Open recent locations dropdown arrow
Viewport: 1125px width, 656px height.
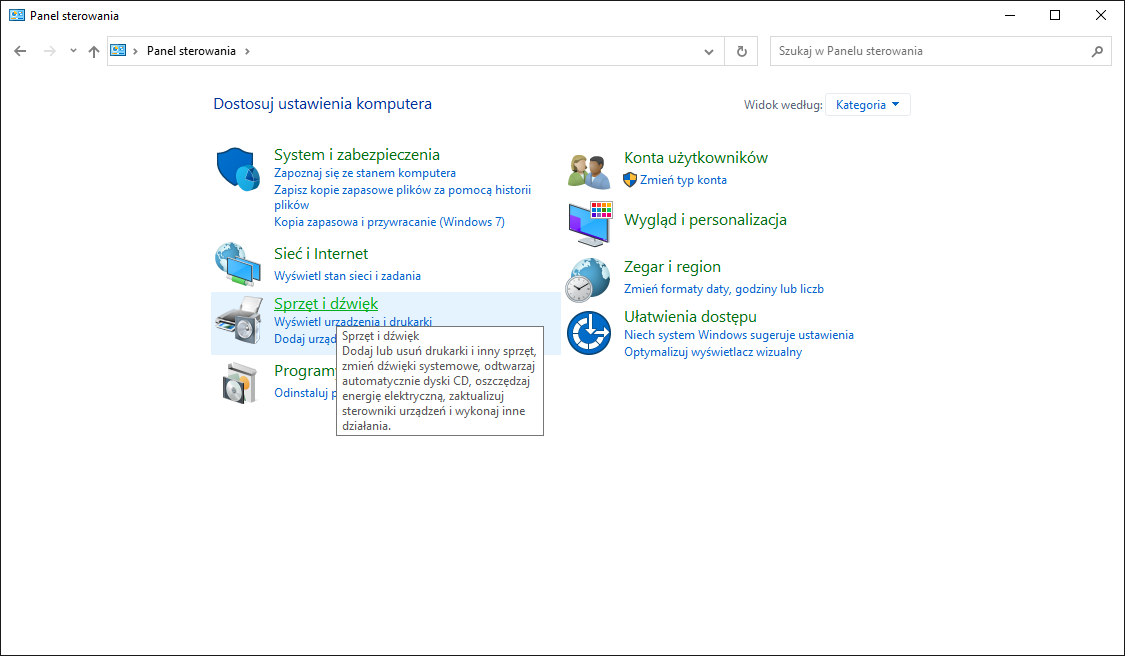click(73, 51)
